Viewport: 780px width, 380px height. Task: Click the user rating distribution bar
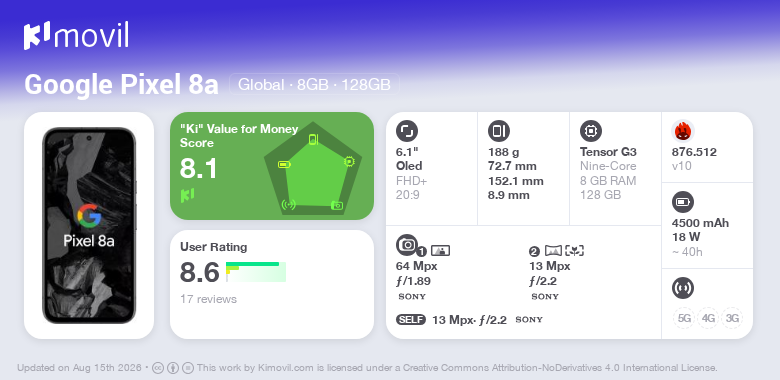256,272
